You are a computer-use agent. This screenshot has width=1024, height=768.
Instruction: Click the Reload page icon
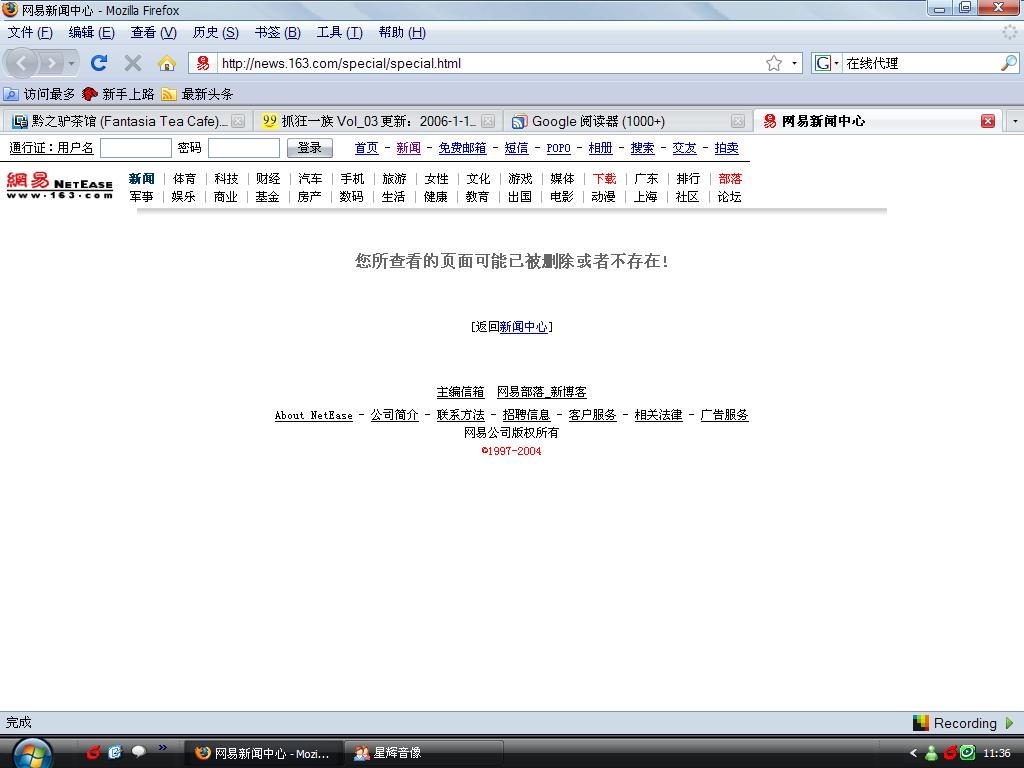(98, 63)
